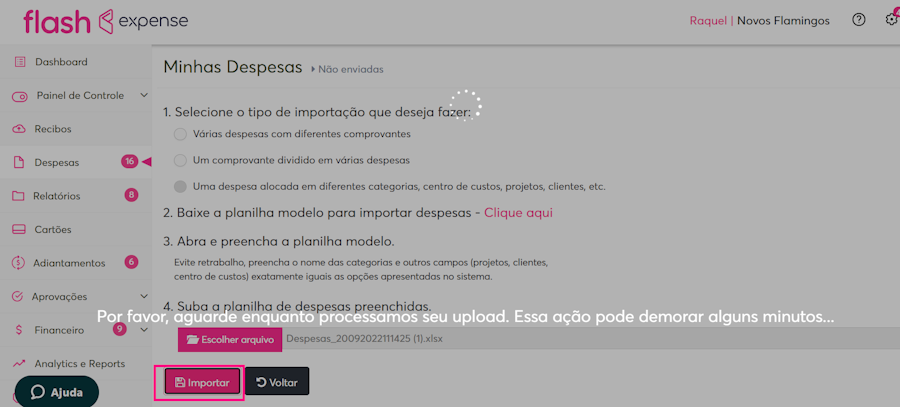Click the Importar button
The image size is (900, 407).
click(x=201, y=382)
